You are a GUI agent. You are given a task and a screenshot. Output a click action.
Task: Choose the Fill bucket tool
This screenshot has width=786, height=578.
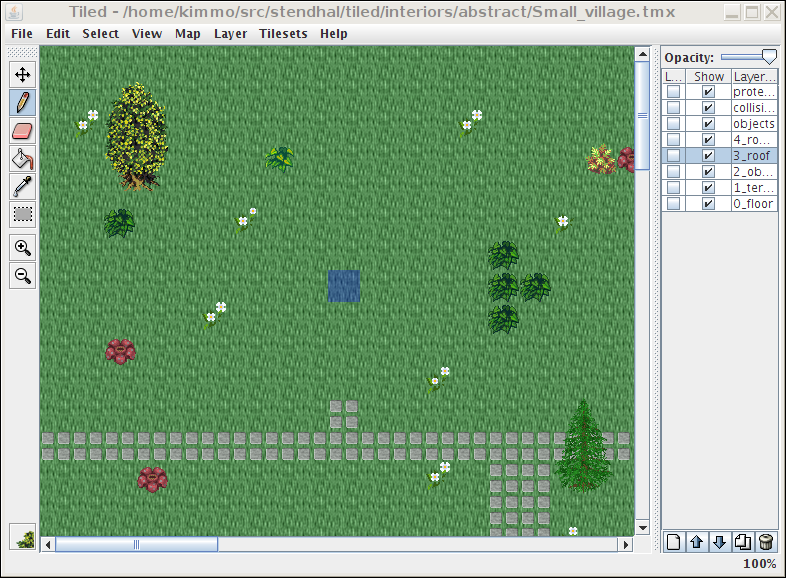coord(22,158)
